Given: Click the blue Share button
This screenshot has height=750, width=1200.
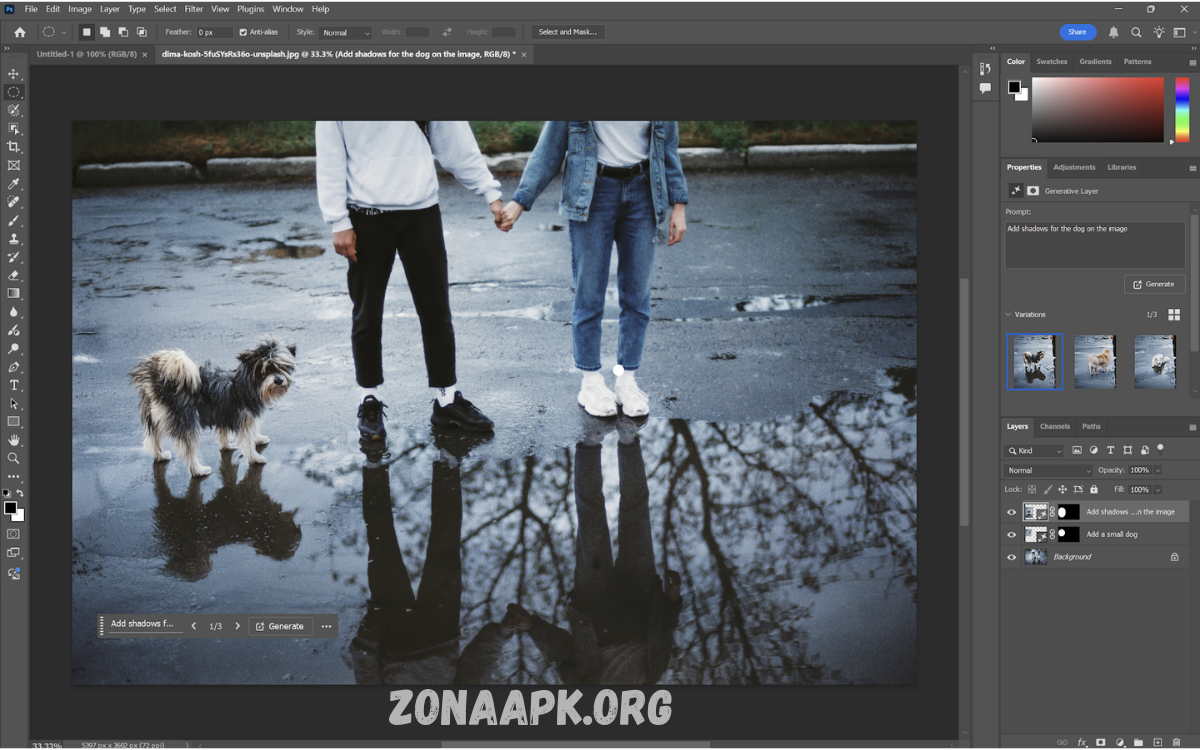Looking at the screenshot, I should pyautogui.click(x=1077, y=32).
